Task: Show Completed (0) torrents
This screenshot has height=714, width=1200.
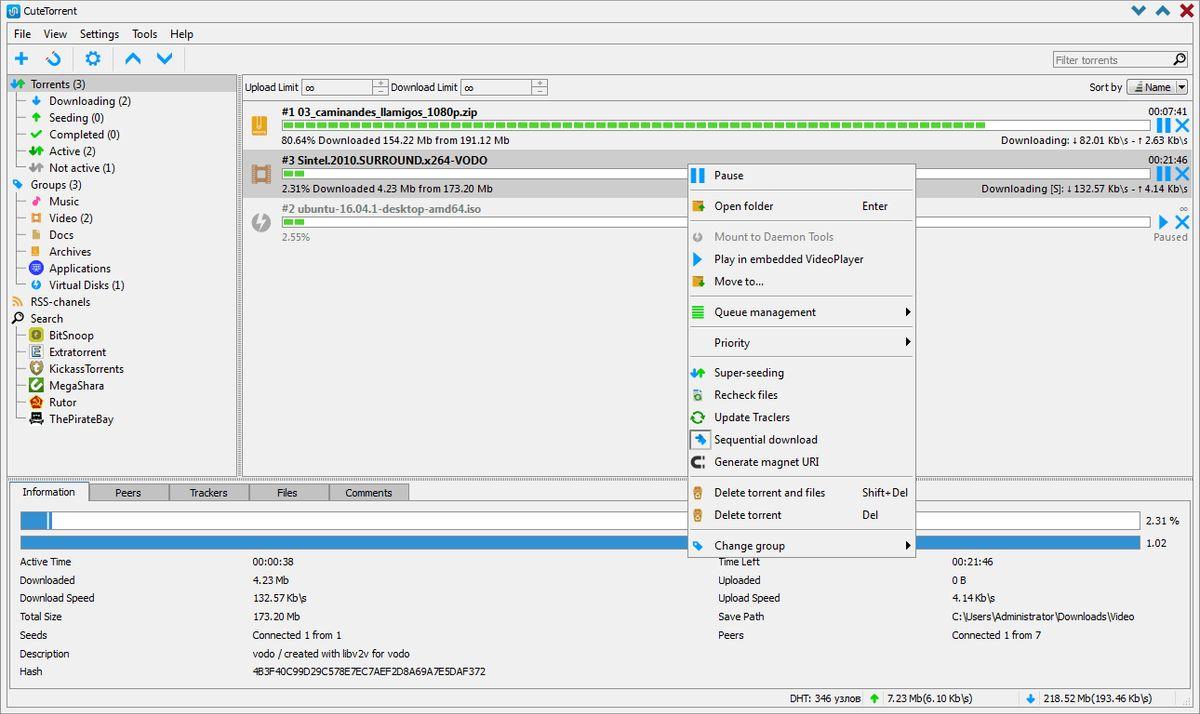Action: 84,135
